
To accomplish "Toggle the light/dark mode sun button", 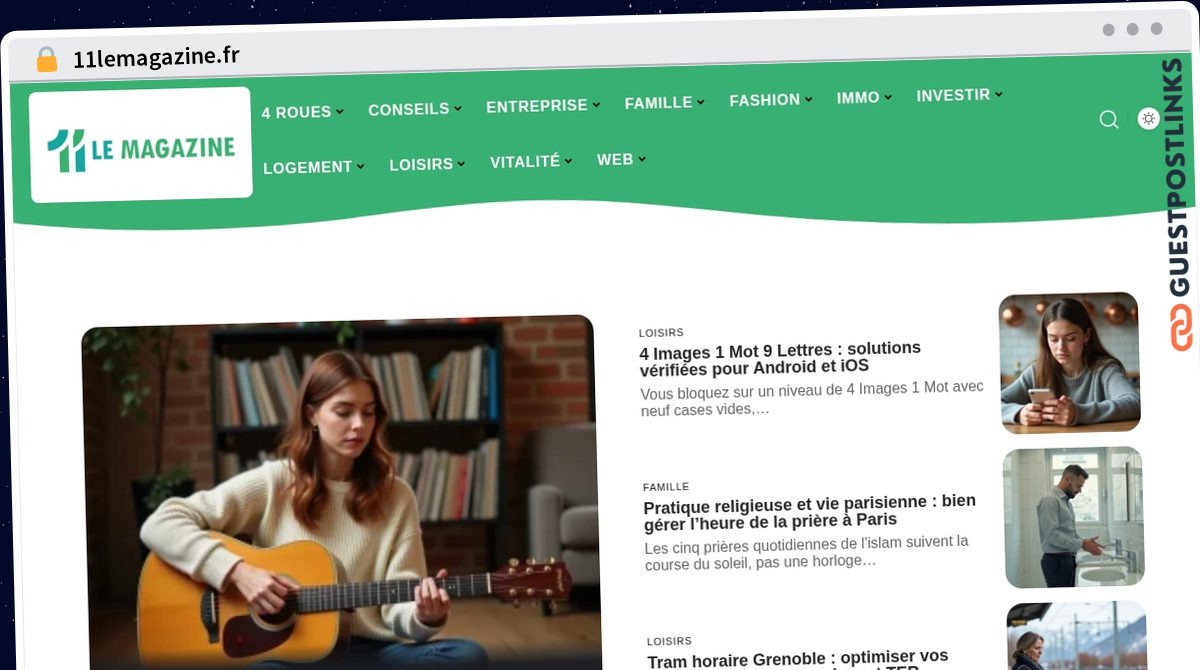I will point(1149,118).
